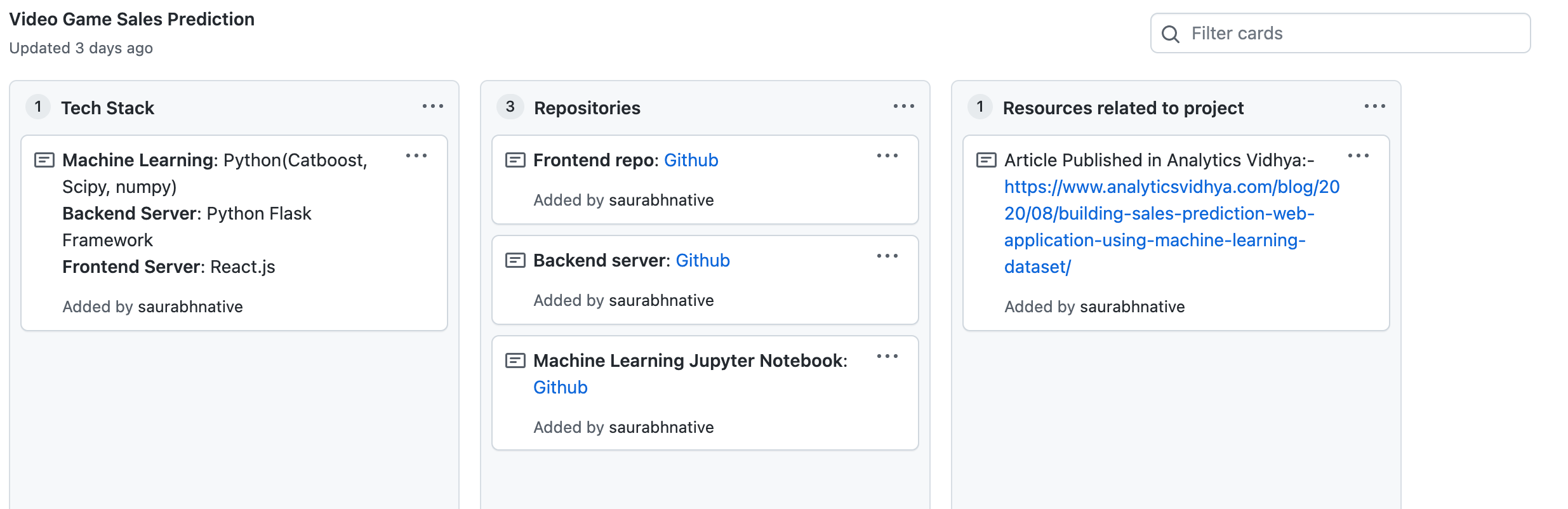
Task: Focus the Filter cards search field
Action: [x=1340, y=33]
